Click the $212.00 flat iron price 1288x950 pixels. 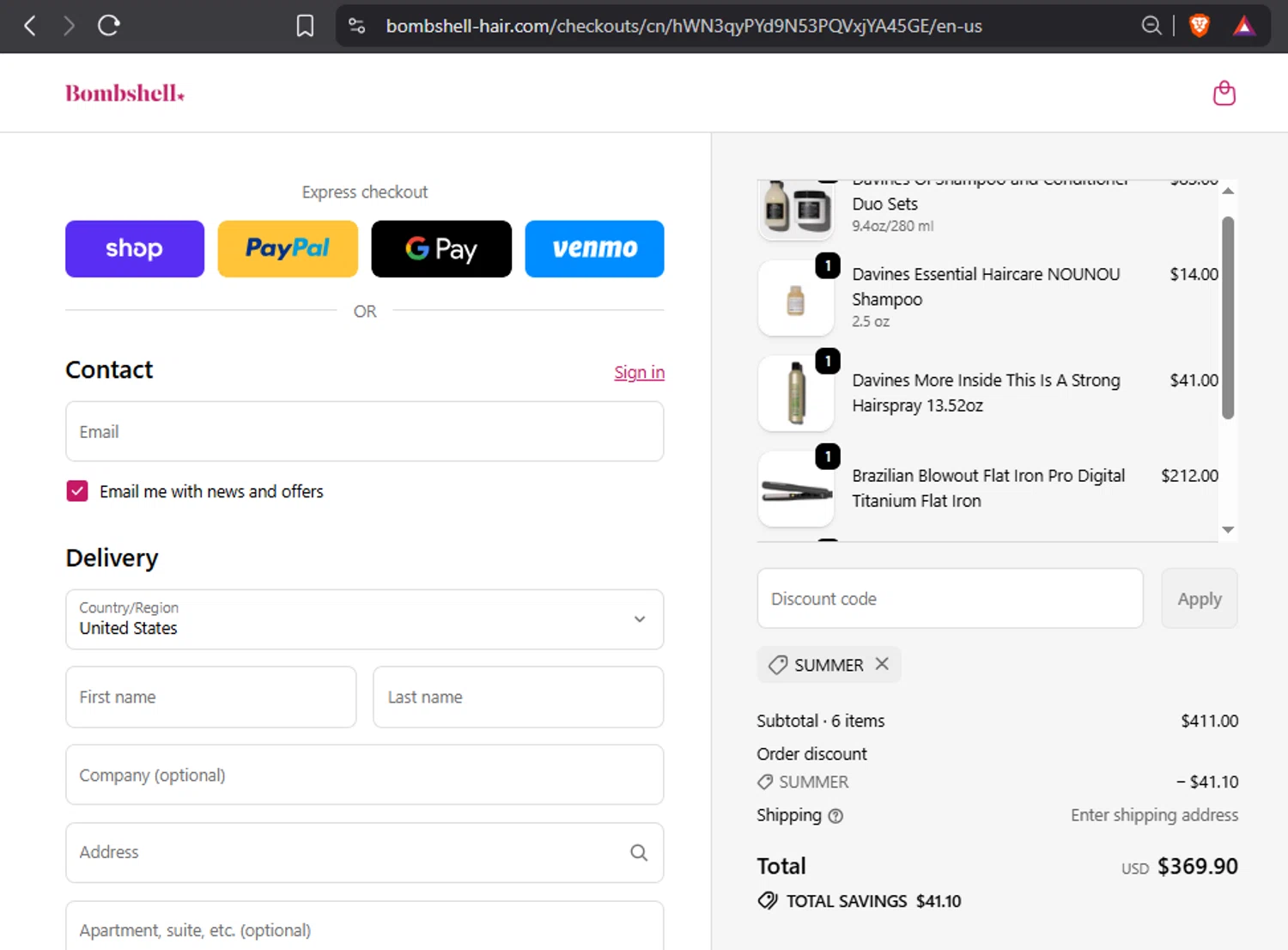(x=1189, y=475)
